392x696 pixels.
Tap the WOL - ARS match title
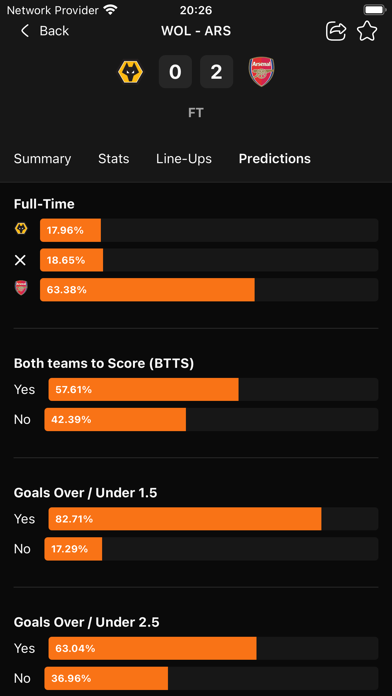point(196,31)
